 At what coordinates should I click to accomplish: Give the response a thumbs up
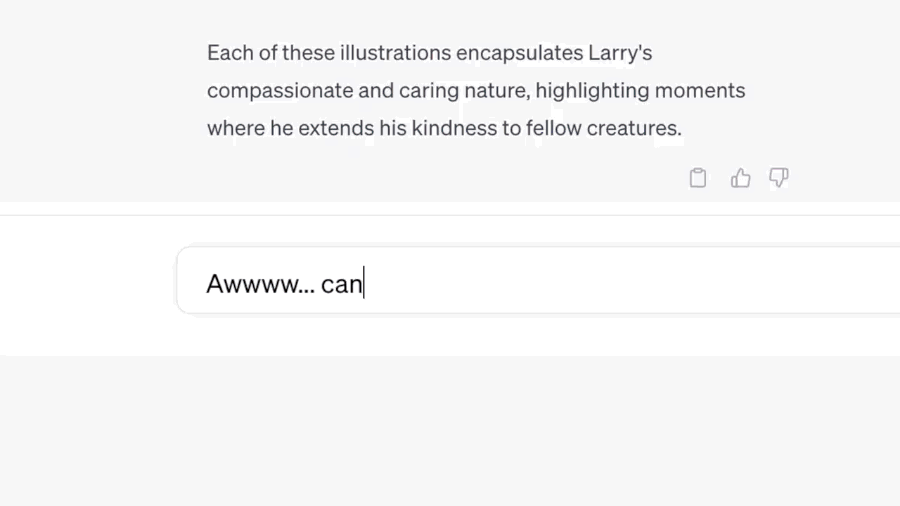click(740, 178)
